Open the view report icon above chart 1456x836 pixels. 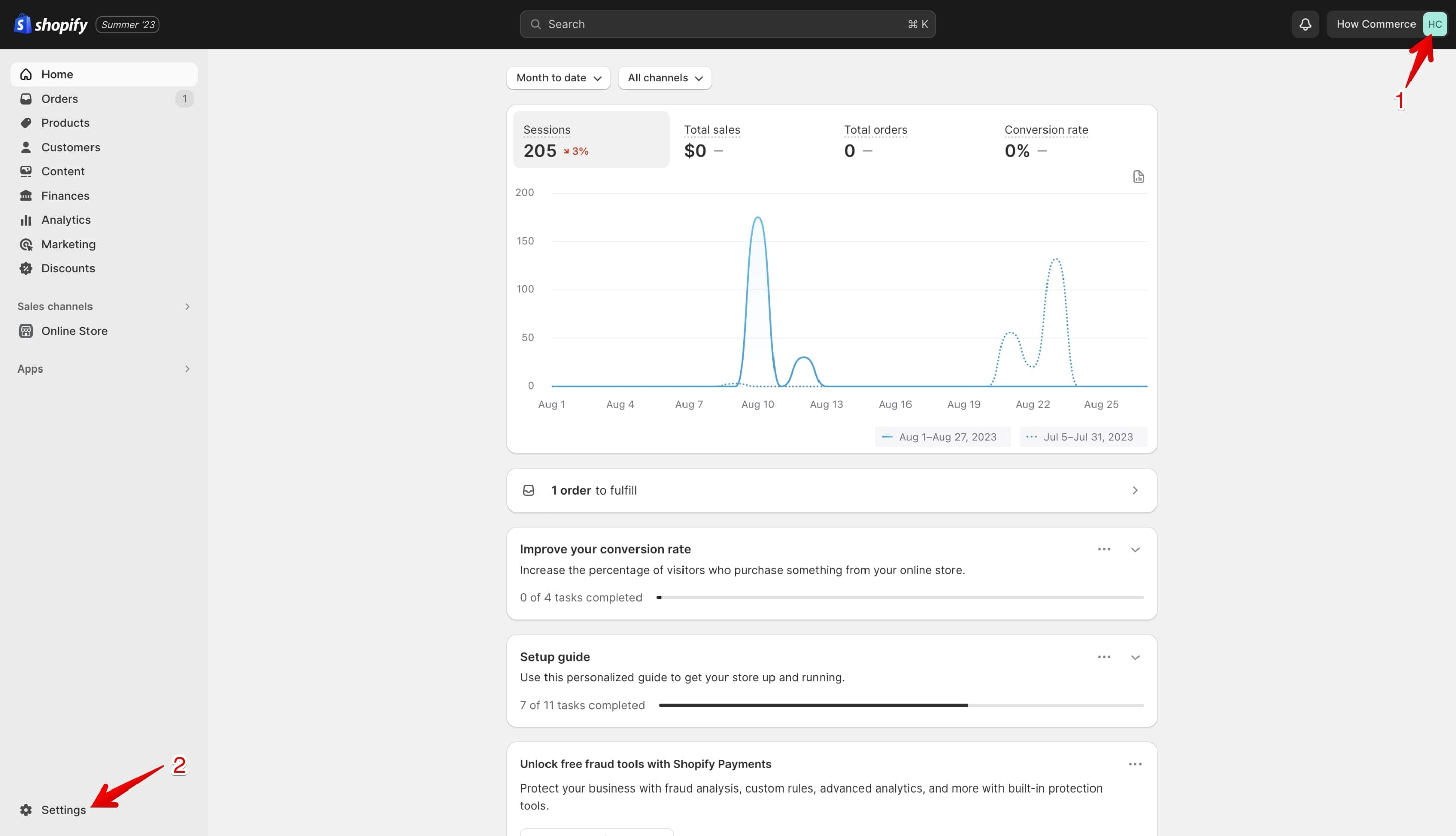coord(1138,177)
